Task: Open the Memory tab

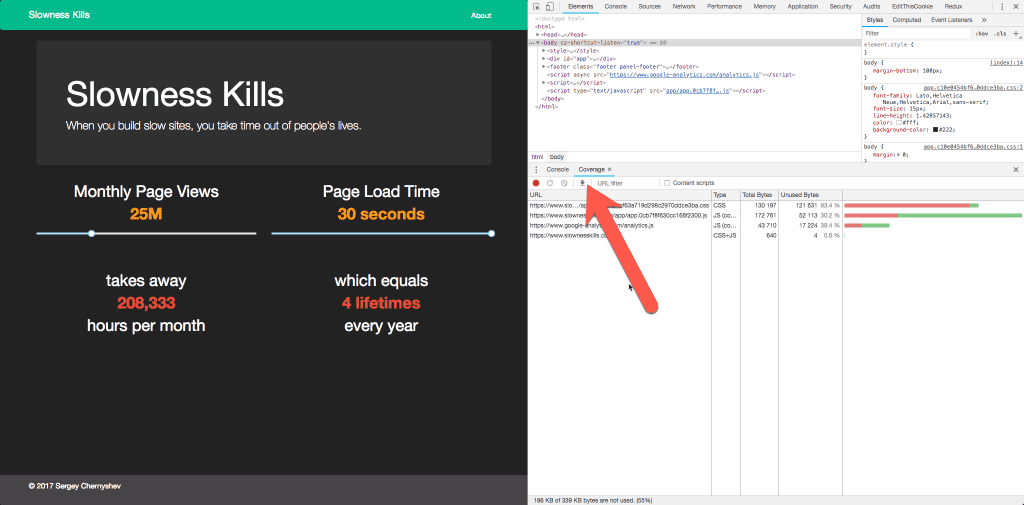Action: [x=764, y=7]
